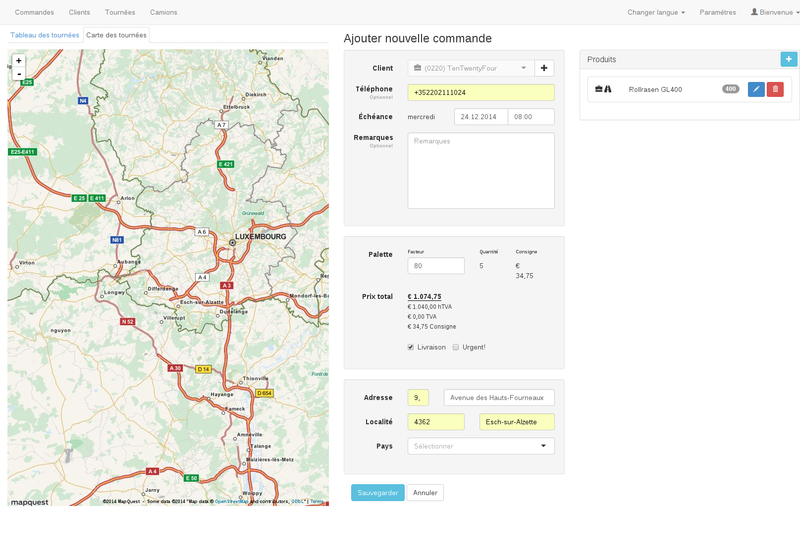Click the € 1.040,00 hTVA line
Image resolution: width=800 pixels, height=534 pixels.
[x=429, y=307]
